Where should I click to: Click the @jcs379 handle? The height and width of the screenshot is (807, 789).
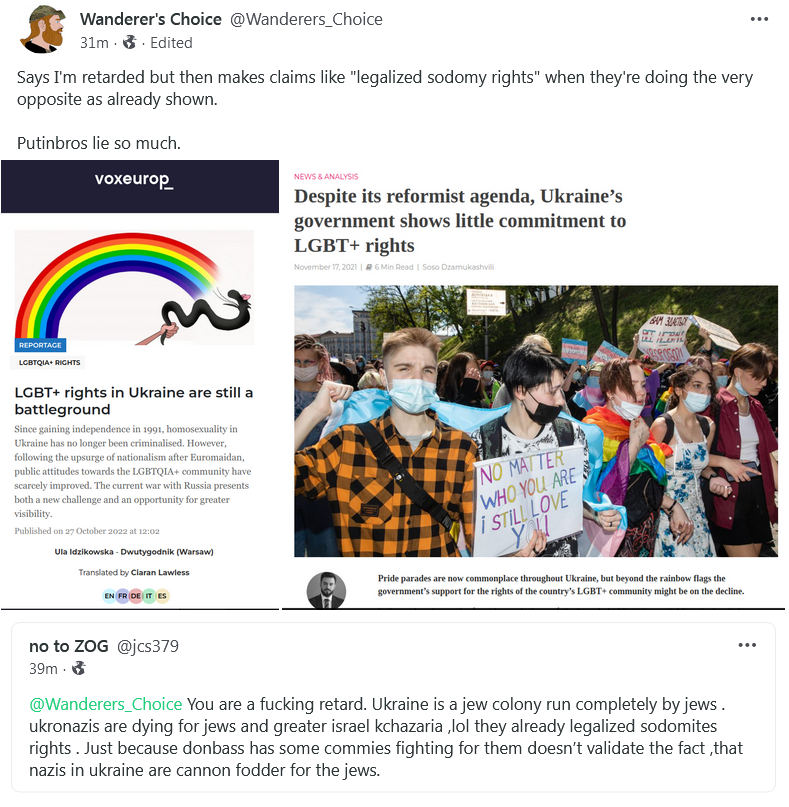(148, 646)
